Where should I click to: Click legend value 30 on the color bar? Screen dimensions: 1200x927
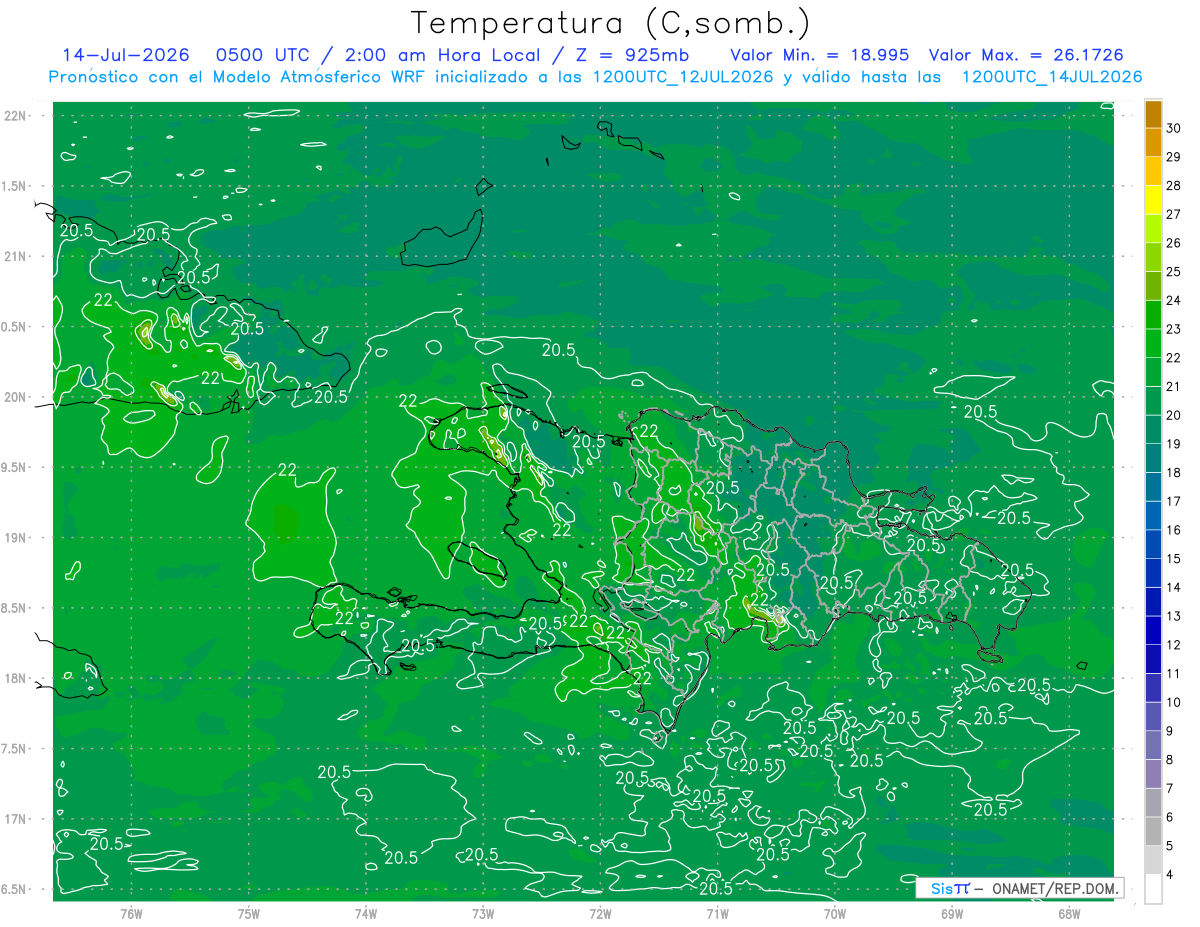[x=1174, y=128]
